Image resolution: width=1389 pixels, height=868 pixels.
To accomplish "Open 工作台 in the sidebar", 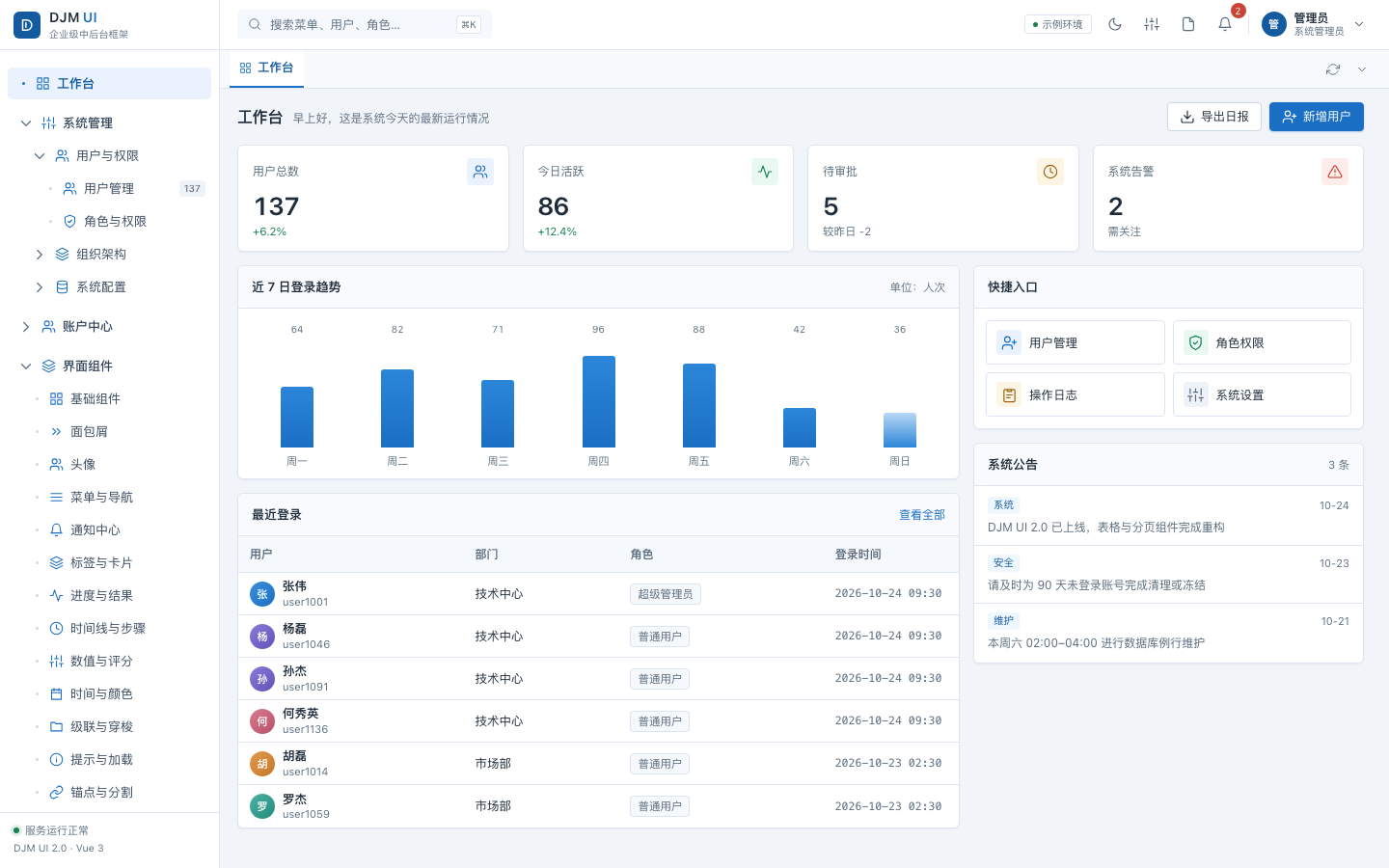I will point(109,83).
